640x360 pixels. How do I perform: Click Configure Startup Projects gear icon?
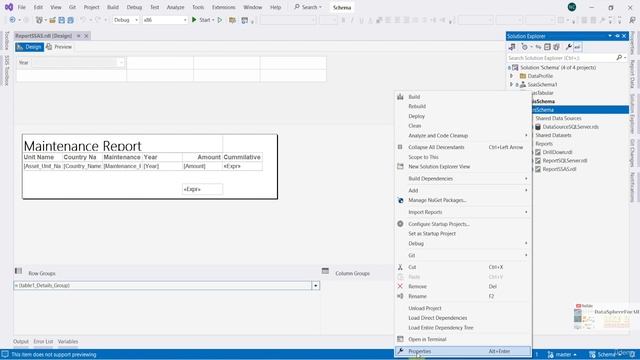[400, 224]
